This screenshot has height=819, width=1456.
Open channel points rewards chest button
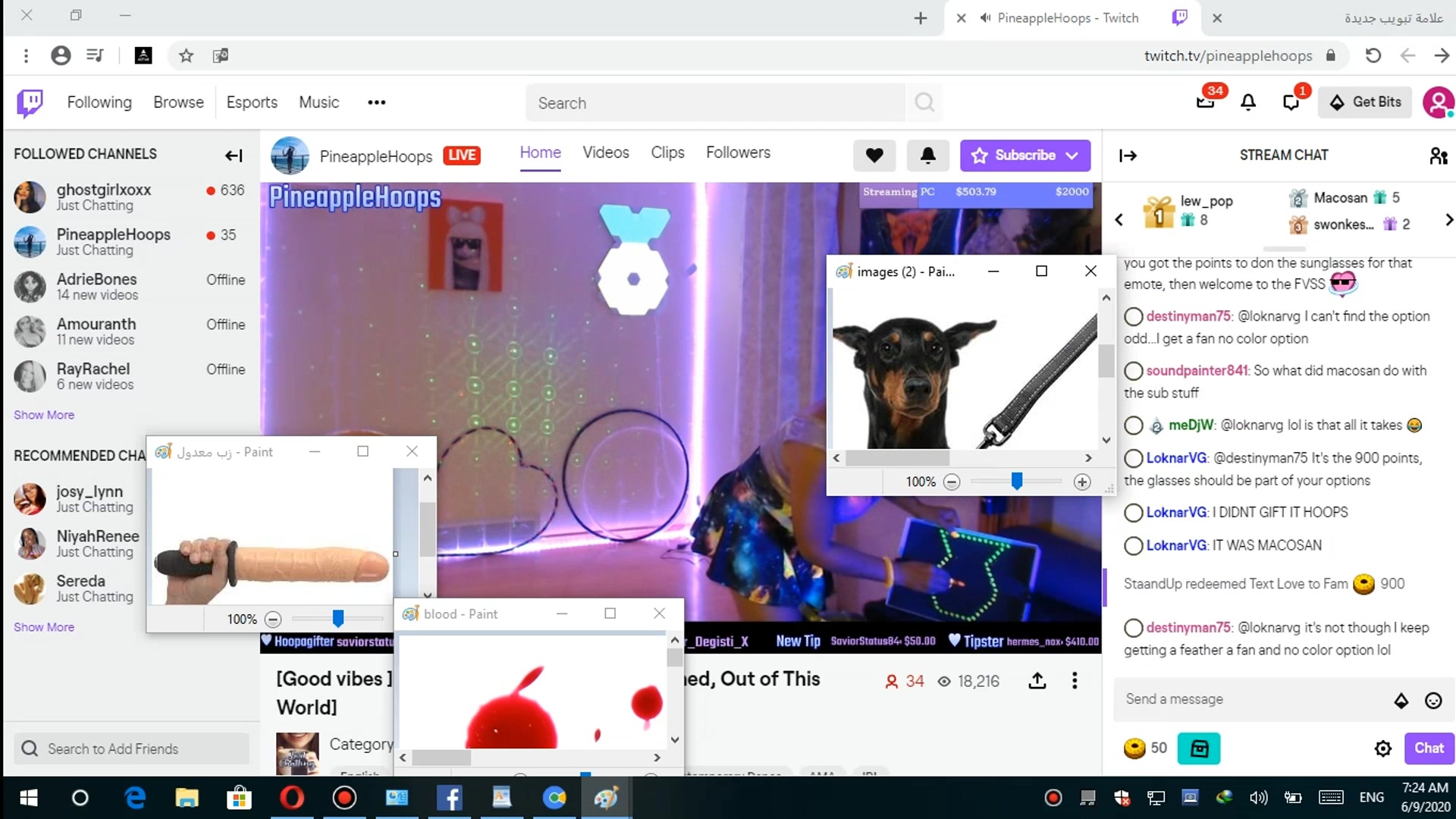click(x=1198, y=748)
